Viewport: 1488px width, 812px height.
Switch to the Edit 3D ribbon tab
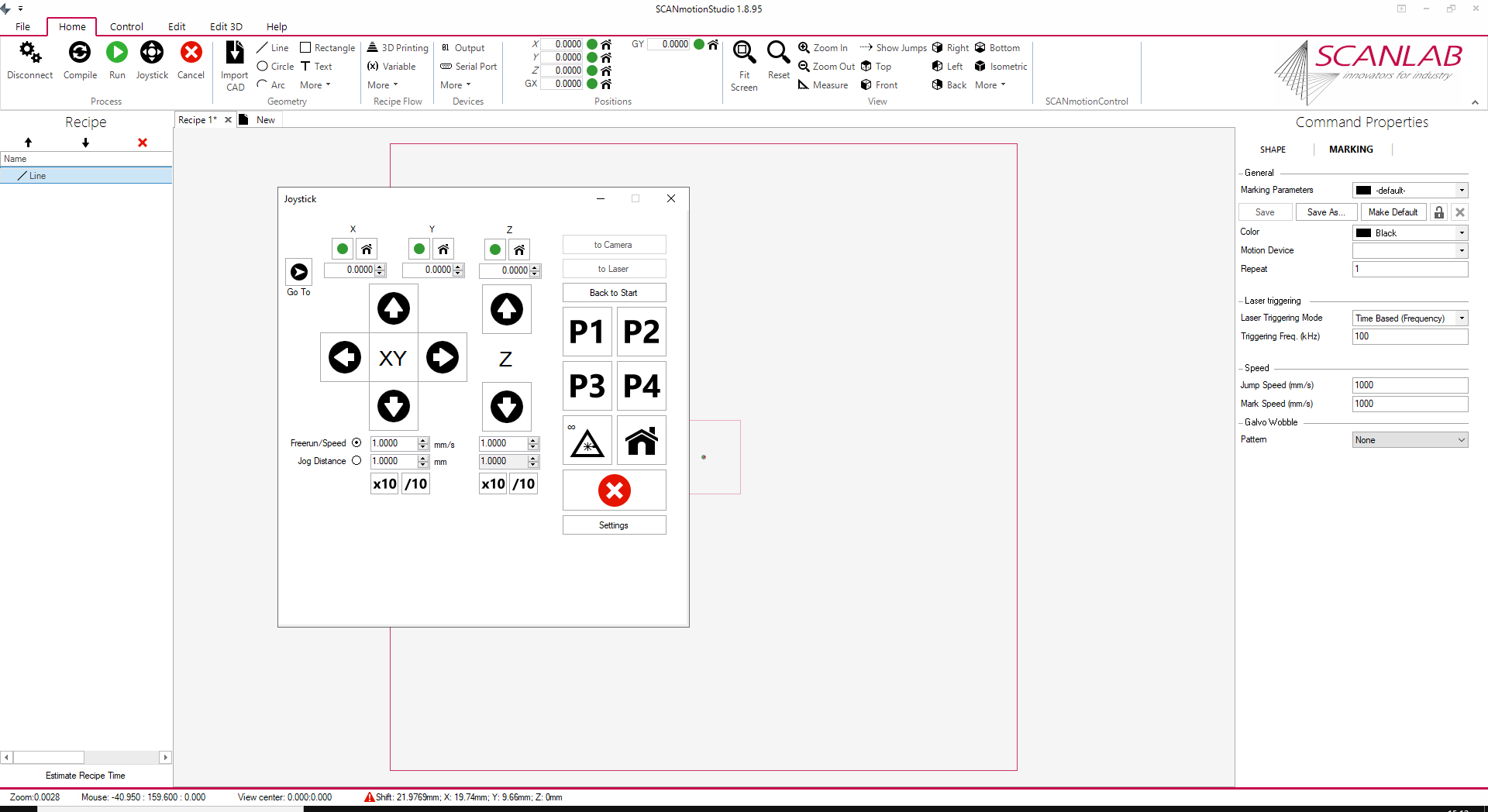tap(226, 26)
